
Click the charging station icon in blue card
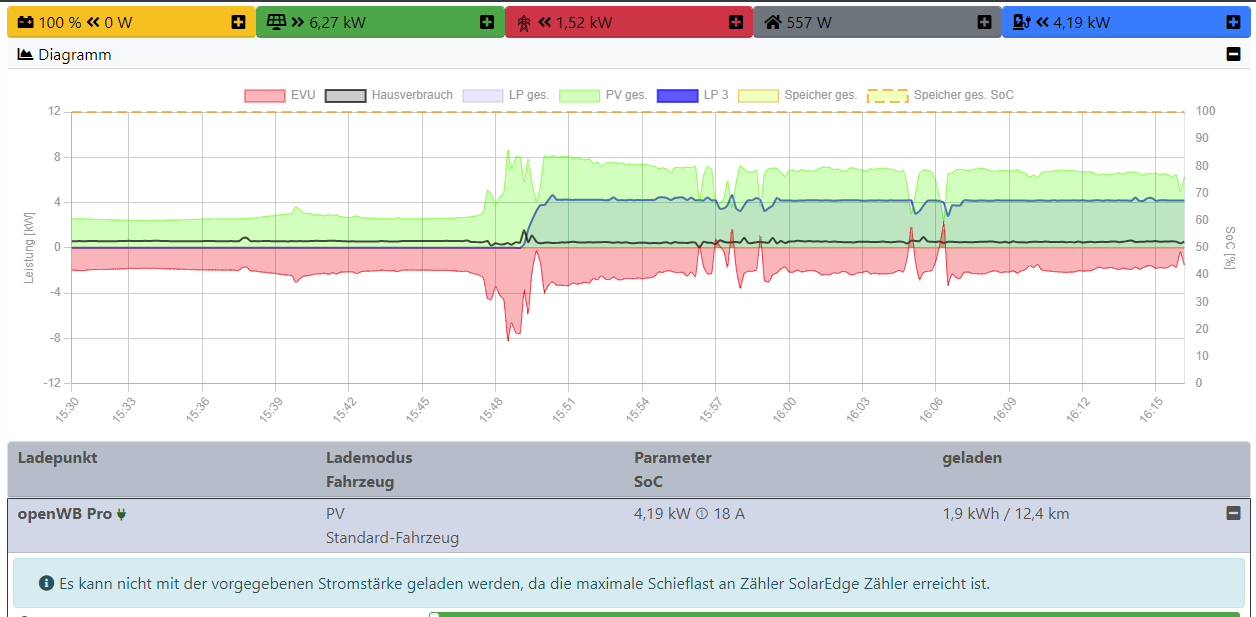click(x=1022, y=22)
